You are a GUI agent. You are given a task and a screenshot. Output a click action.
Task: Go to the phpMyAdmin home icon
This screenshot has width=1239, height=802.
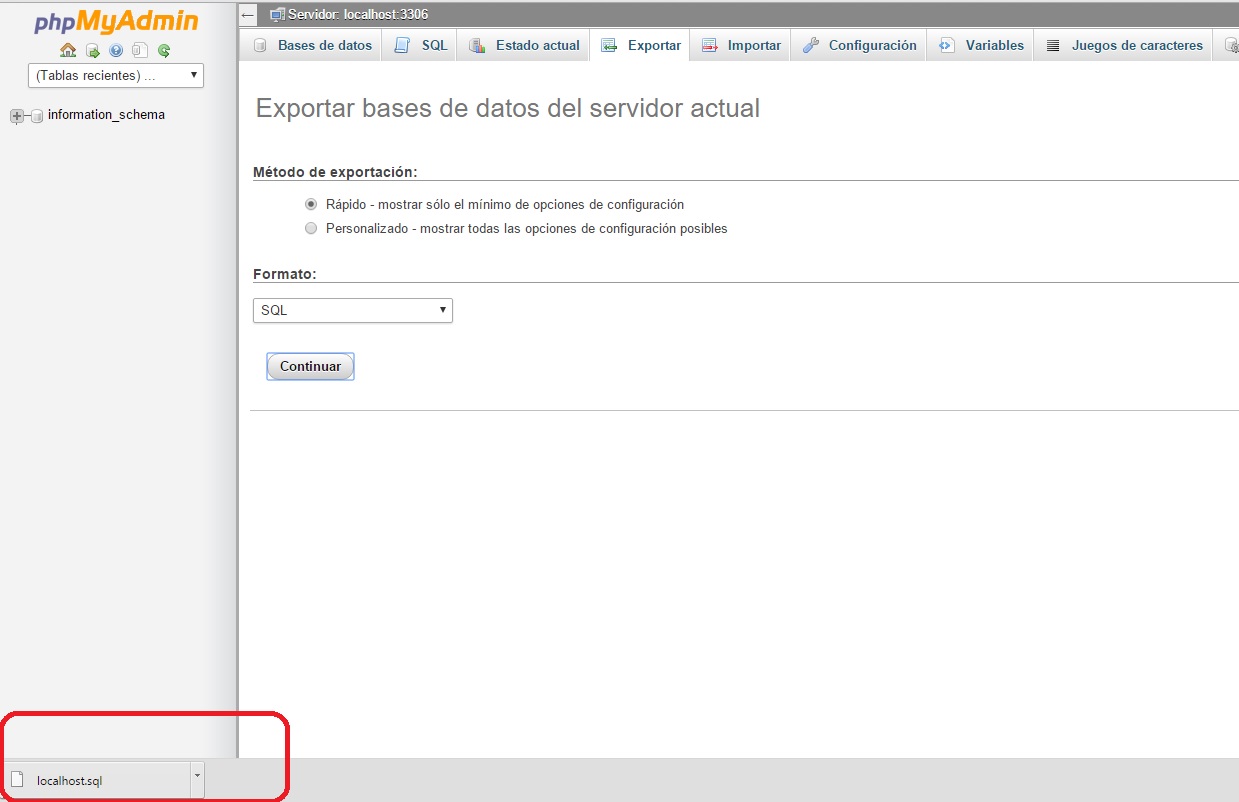(68, 50)
